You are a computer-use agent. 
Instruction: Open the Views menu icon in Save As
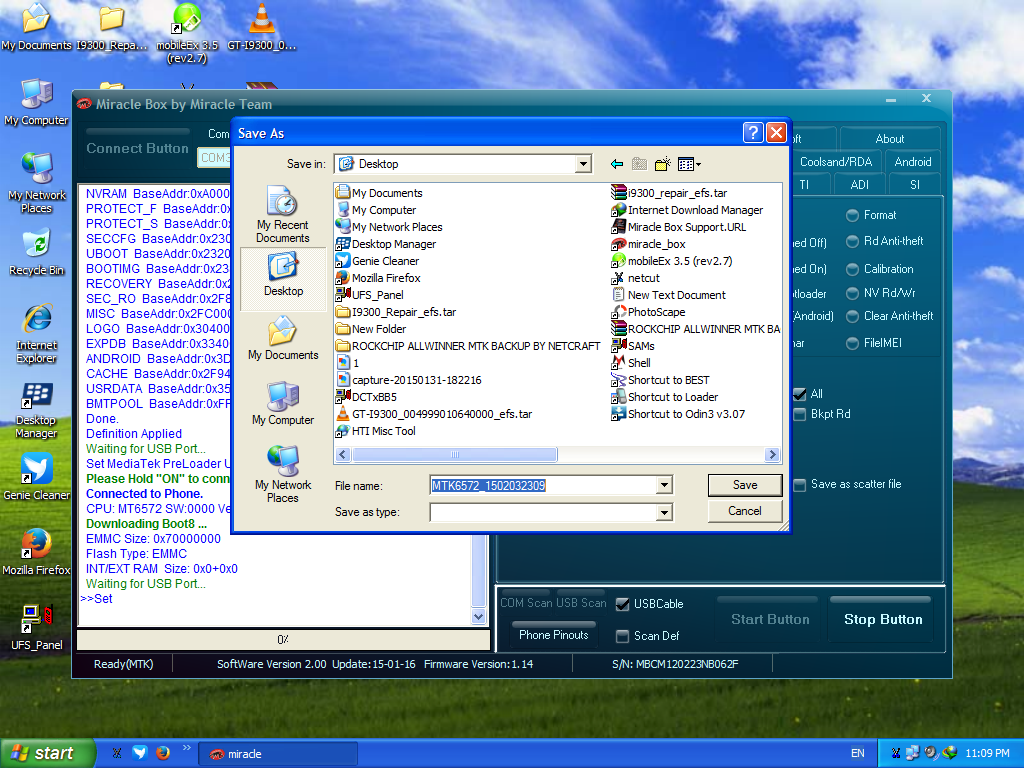tap(689, 164)
